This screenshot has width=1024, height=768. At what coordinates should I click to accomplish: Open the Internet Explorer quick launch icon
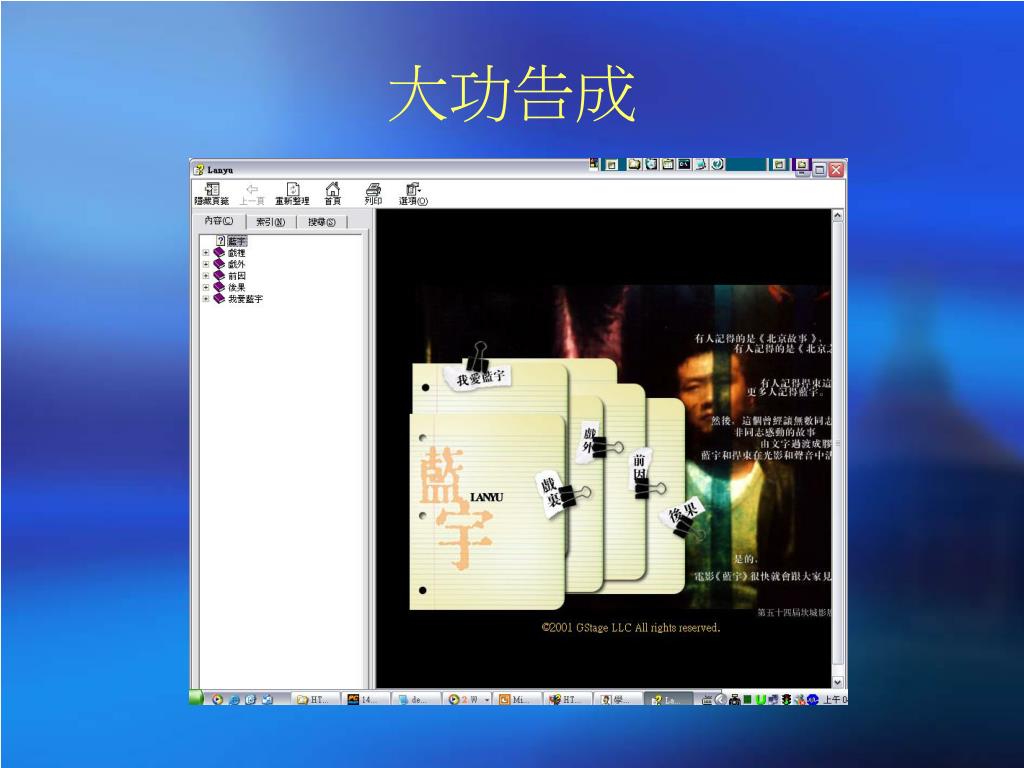tap(234, 699)
